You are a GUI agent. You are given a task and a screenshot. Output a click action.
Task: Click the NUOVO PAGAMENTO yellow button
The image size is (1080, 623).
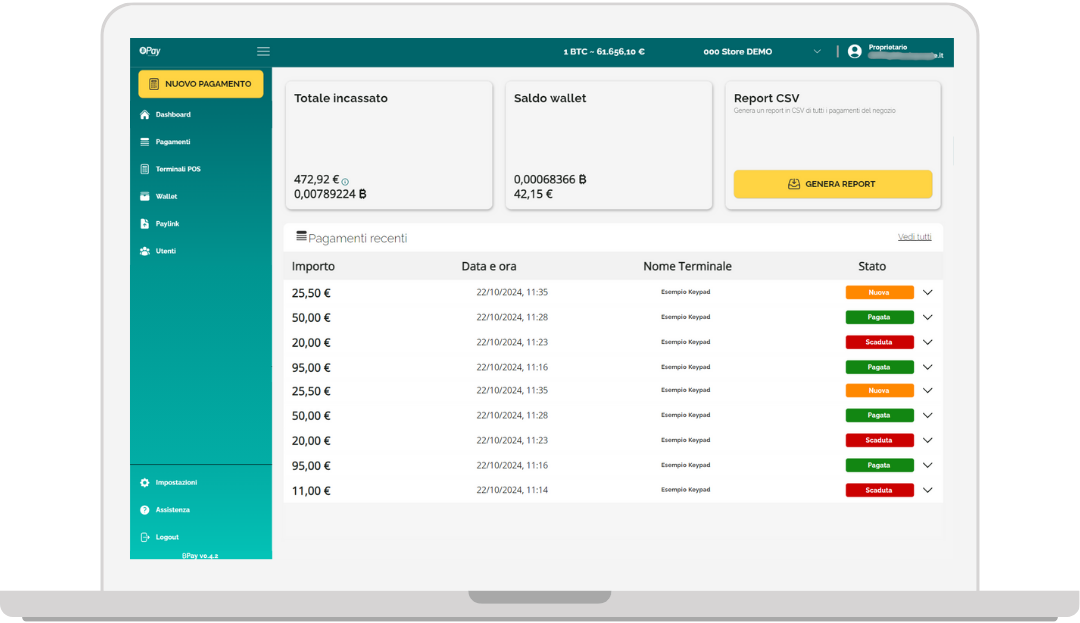200,84
